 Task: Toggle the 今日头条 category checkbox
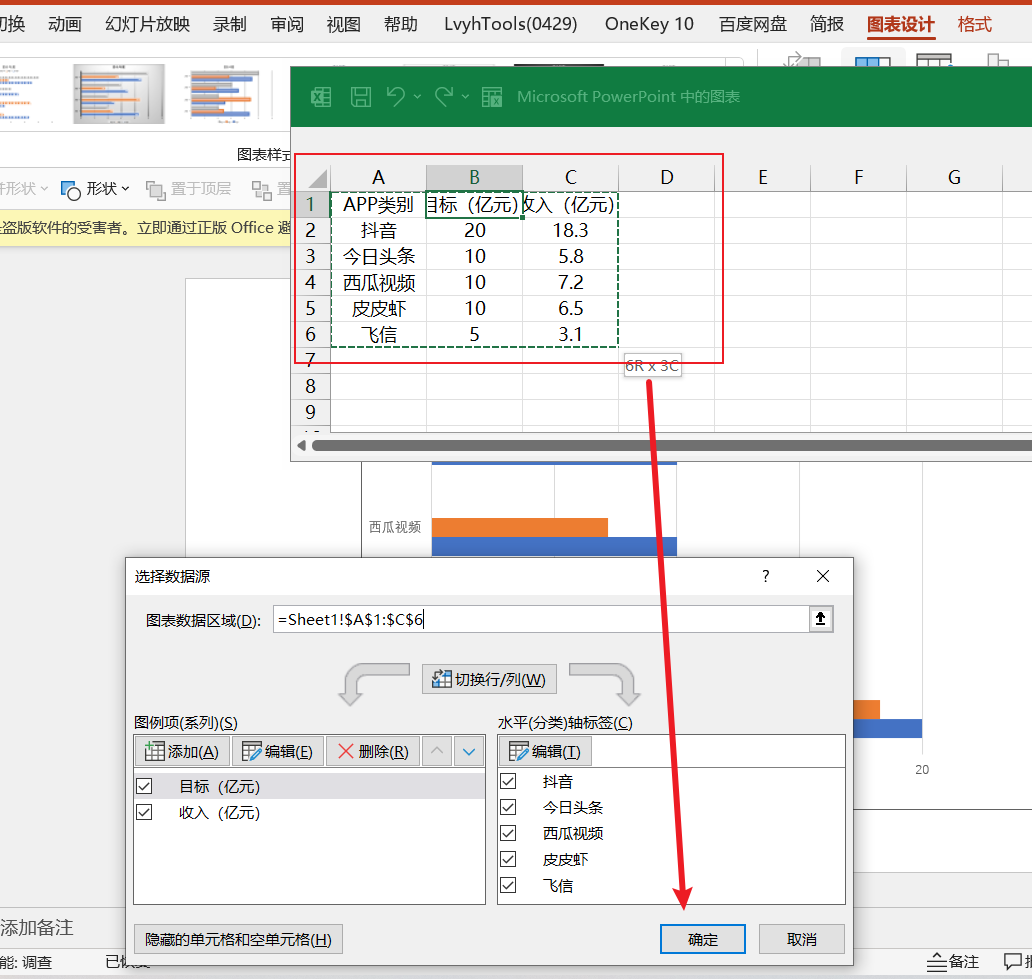(x=508, y=807)
